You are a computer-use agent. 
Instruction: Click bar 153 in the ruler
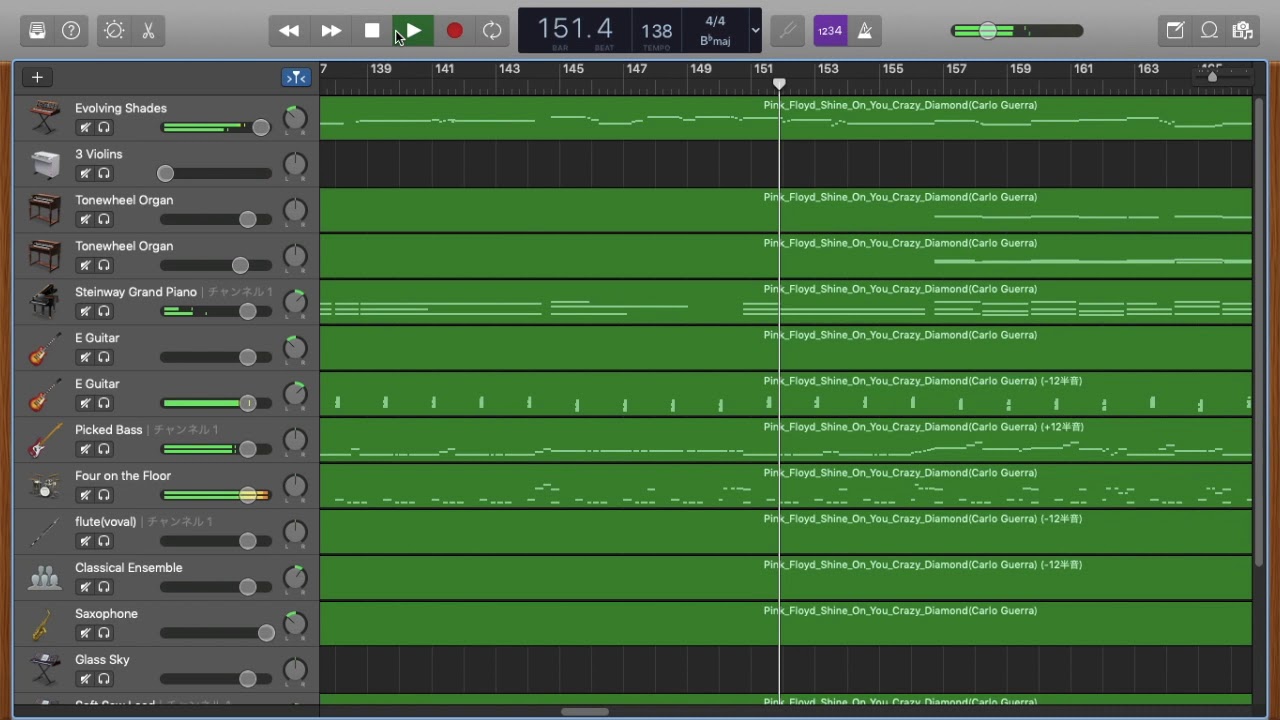tap(828, 69)
